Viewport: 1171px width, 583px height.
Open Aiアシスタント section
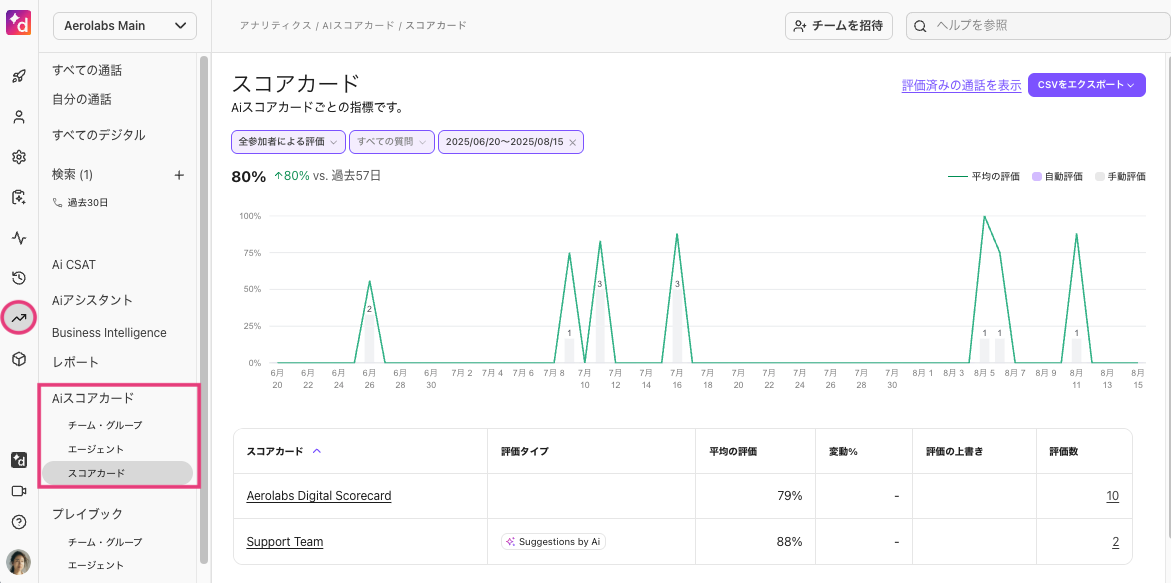(92, 300)
